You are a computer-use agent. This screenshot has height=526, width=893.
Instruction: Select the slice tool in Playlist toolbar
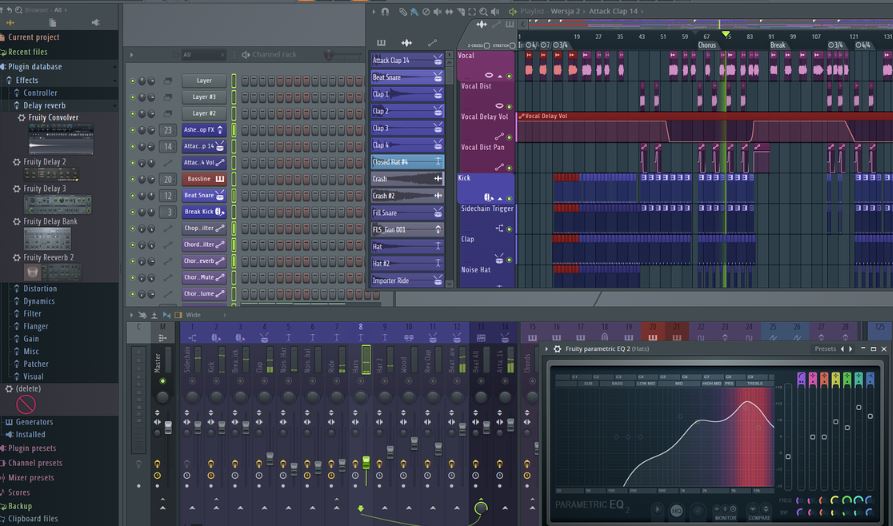tap(461, 11)
